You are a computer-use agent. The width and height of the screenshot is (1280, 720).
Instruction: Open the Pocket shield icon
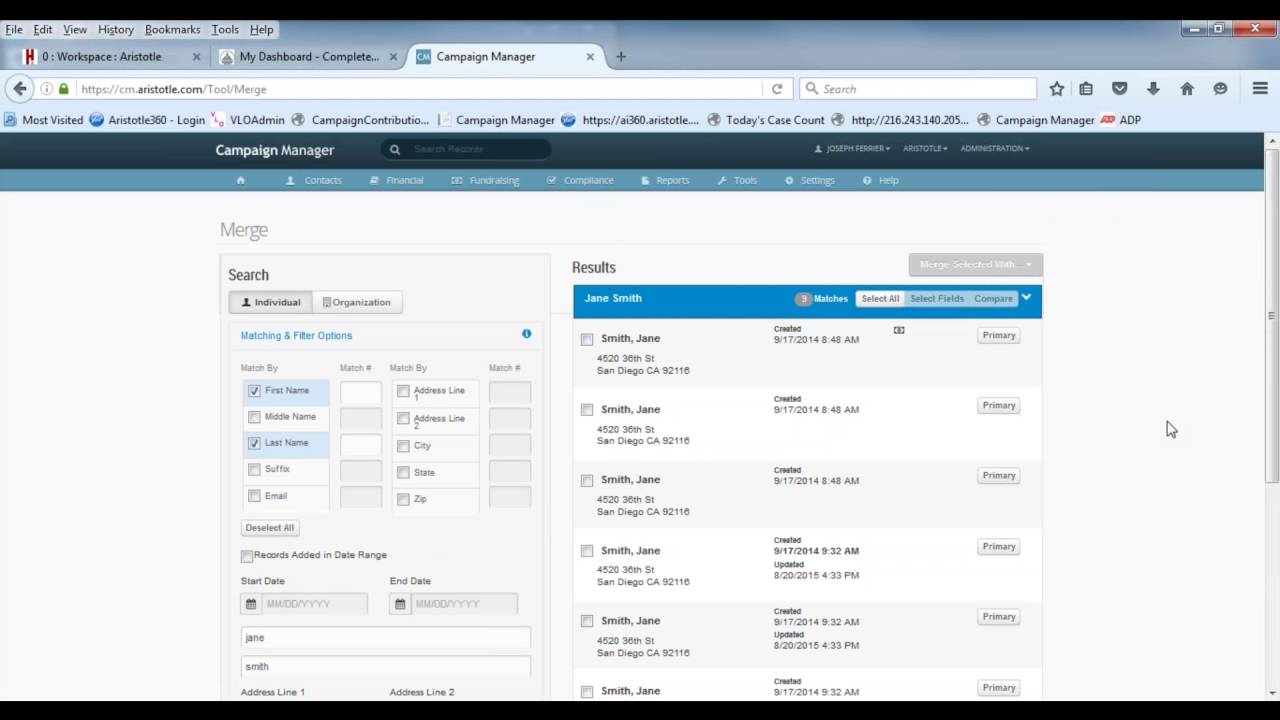1120,89
